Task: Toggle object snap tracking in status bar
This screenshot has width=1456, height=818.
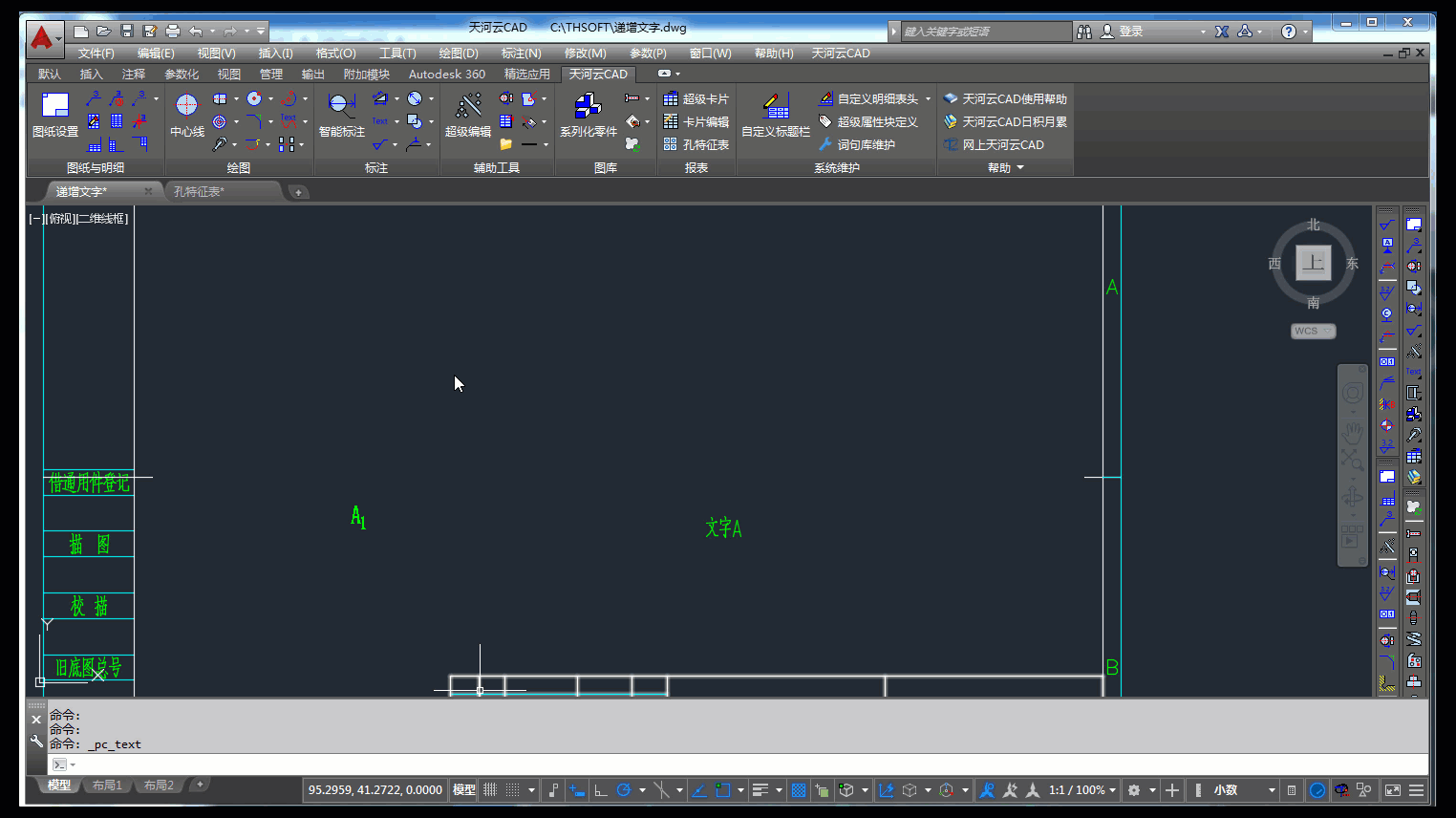Action: pos(698,790)
